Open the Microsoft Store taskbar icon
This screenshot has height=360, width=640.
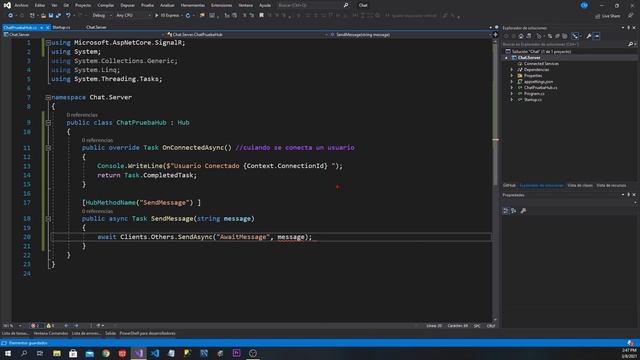73,353
